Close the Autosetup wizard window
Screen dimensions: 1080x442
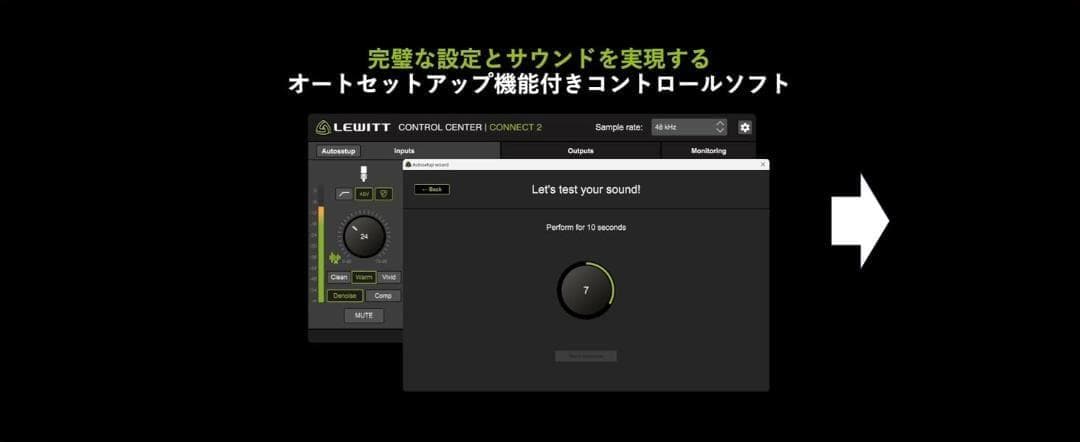[762, 165]
